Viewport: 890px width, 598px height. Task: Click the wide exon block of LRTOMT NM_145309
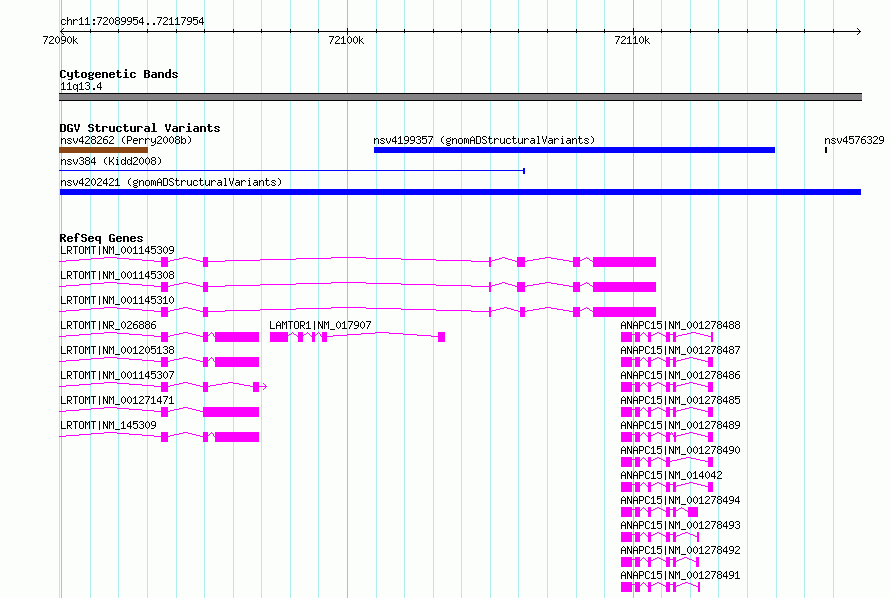pyautogui.click(x=237, y=437)
